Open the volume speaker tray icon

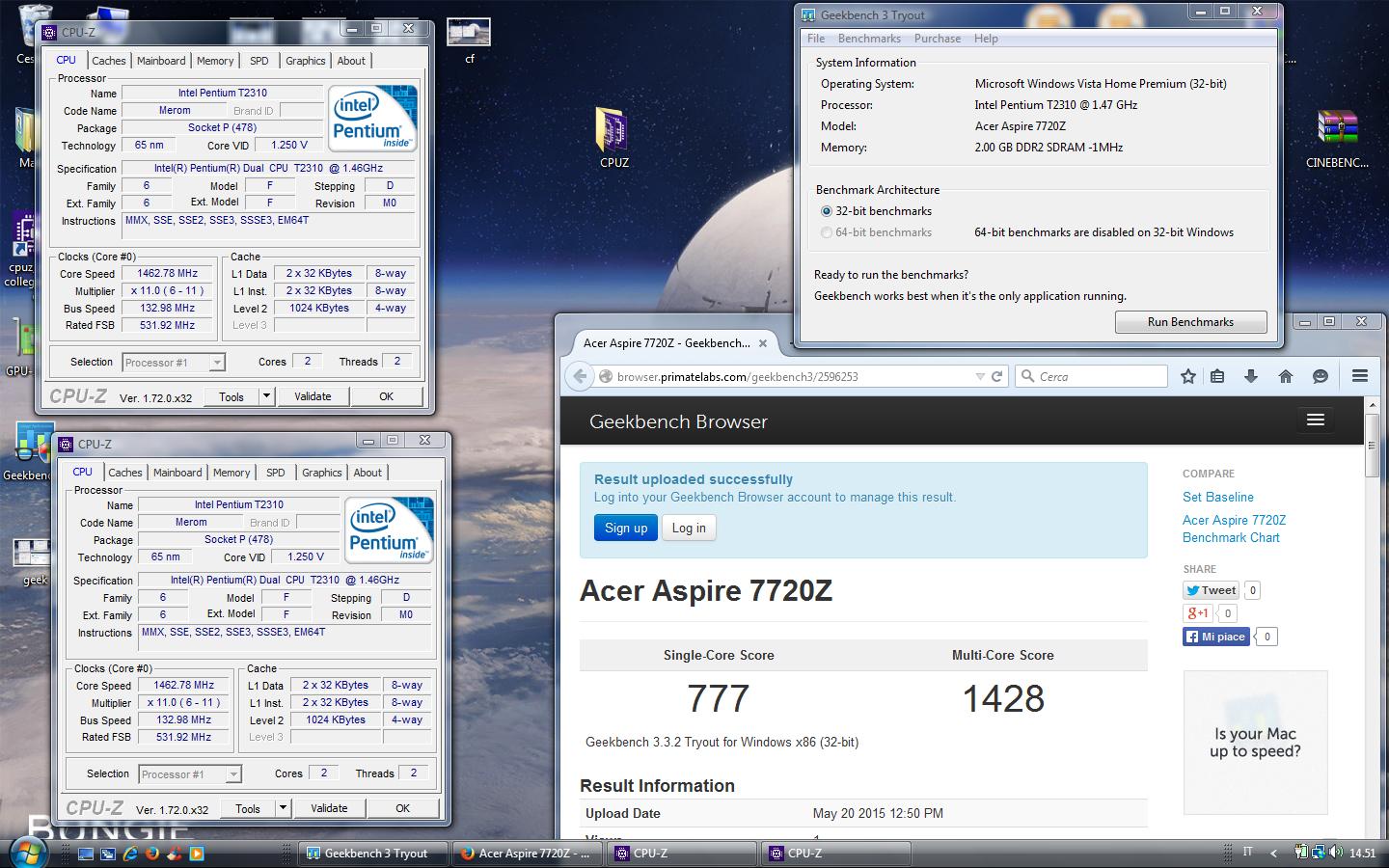click(1335, 853)
